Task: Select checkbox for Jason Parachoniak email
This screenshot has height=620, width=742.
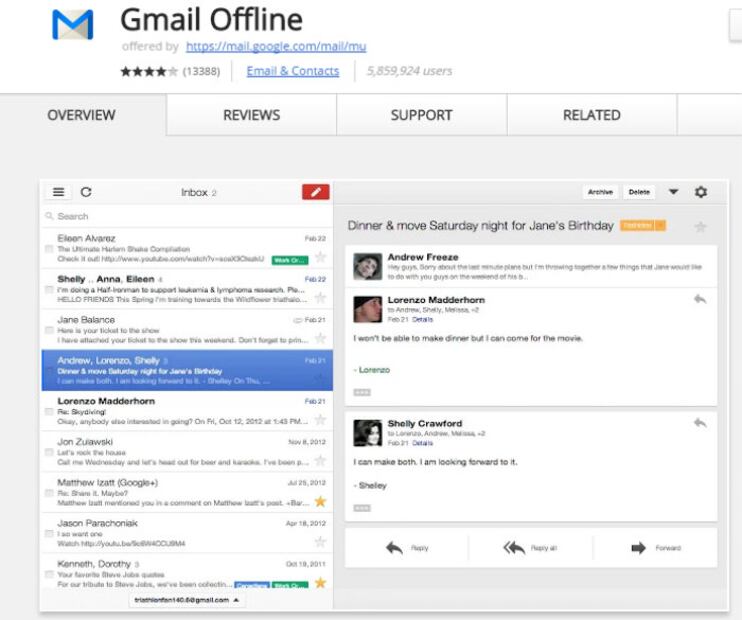Action: 49,533
